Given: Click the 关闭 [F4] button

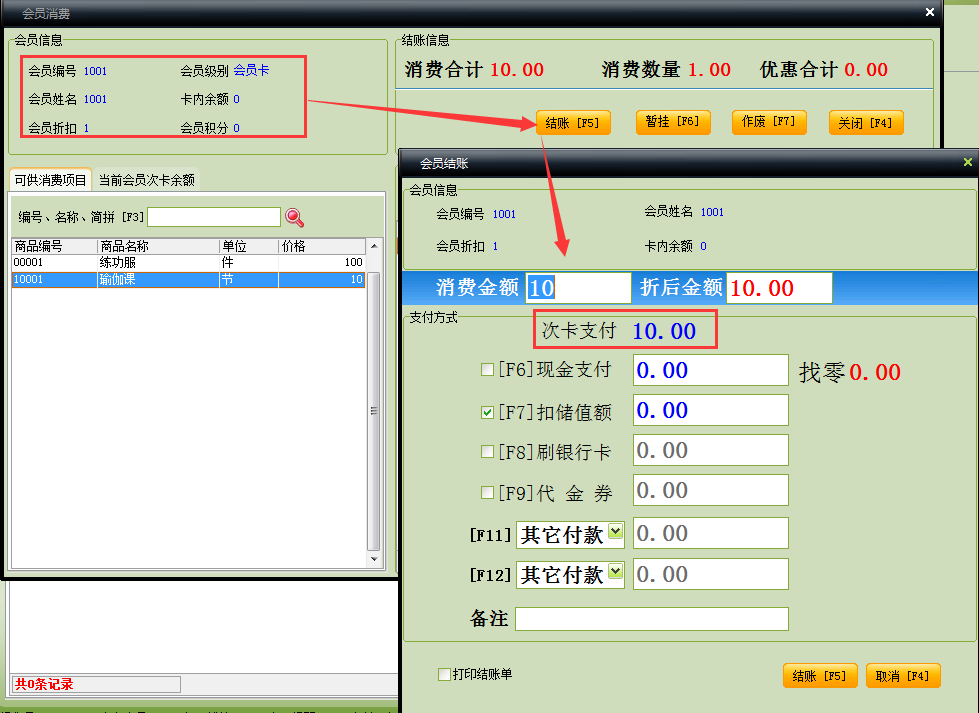Looking at the screenshot, I should 865,122.
